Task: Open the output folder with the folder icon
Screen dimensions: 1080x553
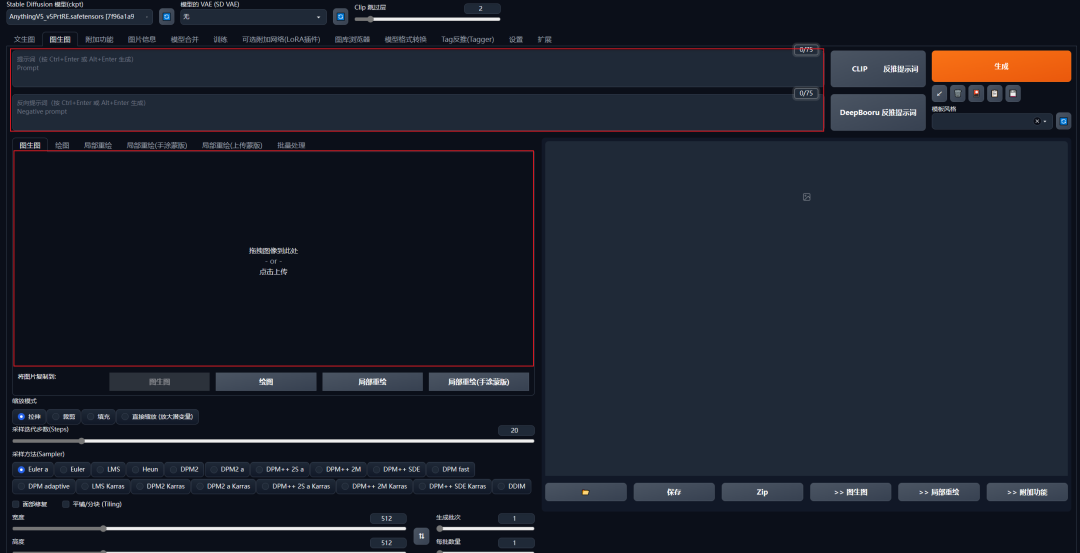Action: click(x=586, y=492)
